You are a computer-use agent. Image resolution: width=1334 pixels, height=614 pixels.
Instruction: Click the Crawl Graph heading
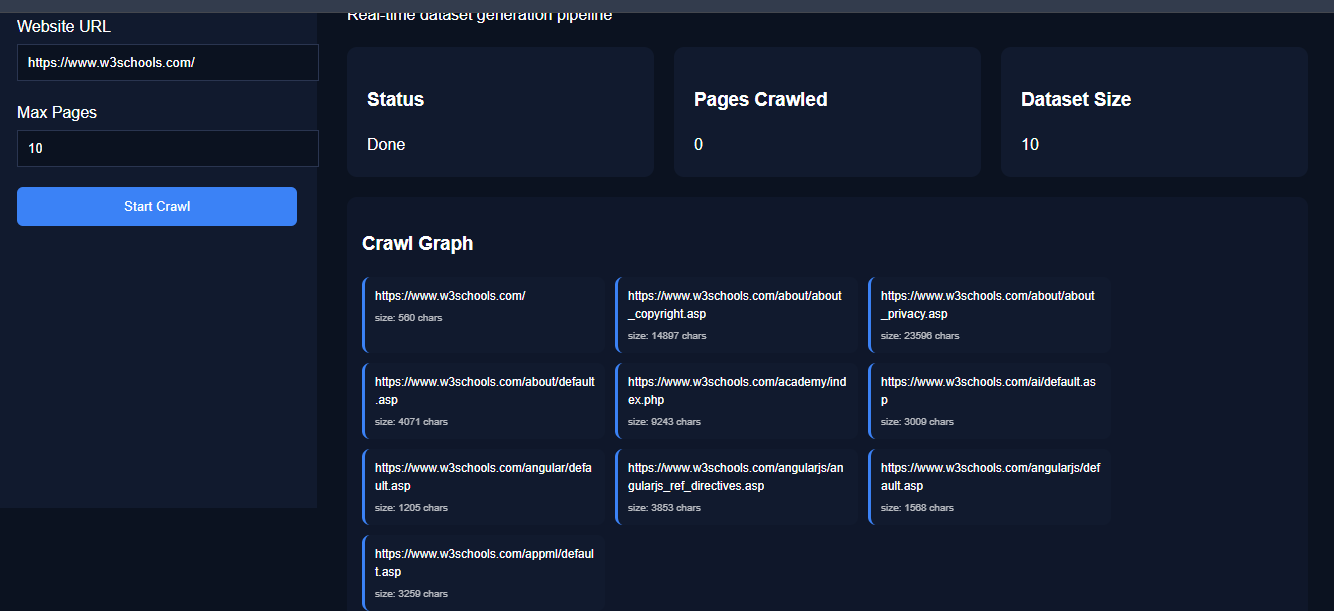pos(418,243)
